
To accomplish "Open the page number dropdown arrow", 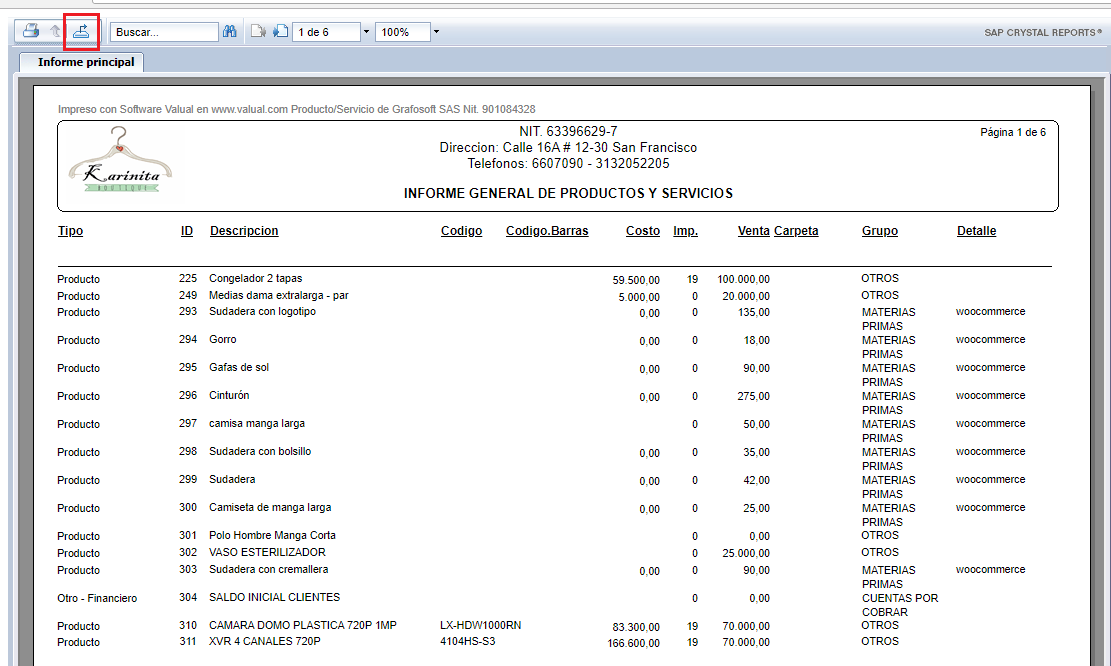I will (x=366, y=32).
